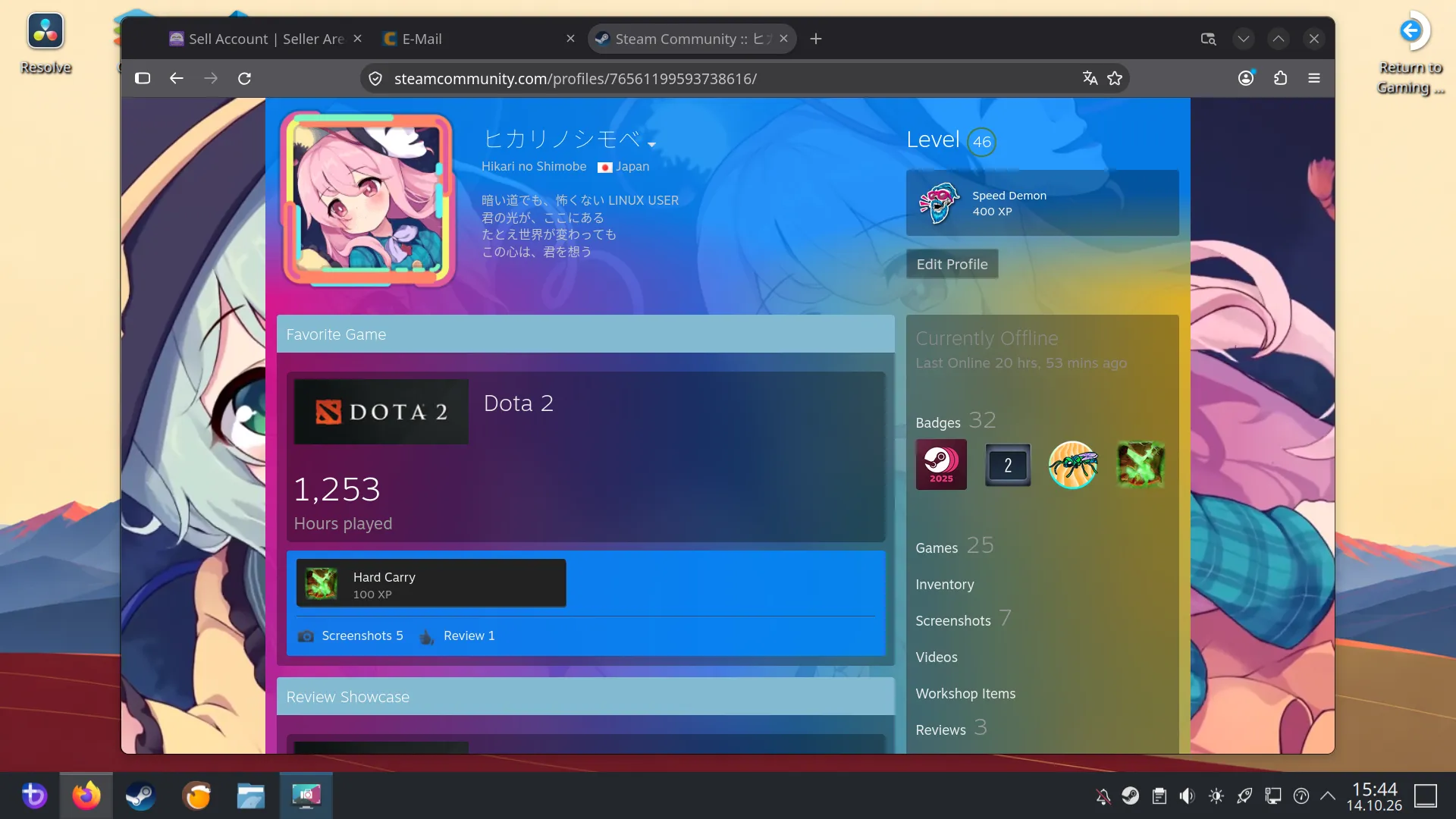Click the Edit Profile button
Screen dimensions: 1456x819
click(x=952, y=264)
